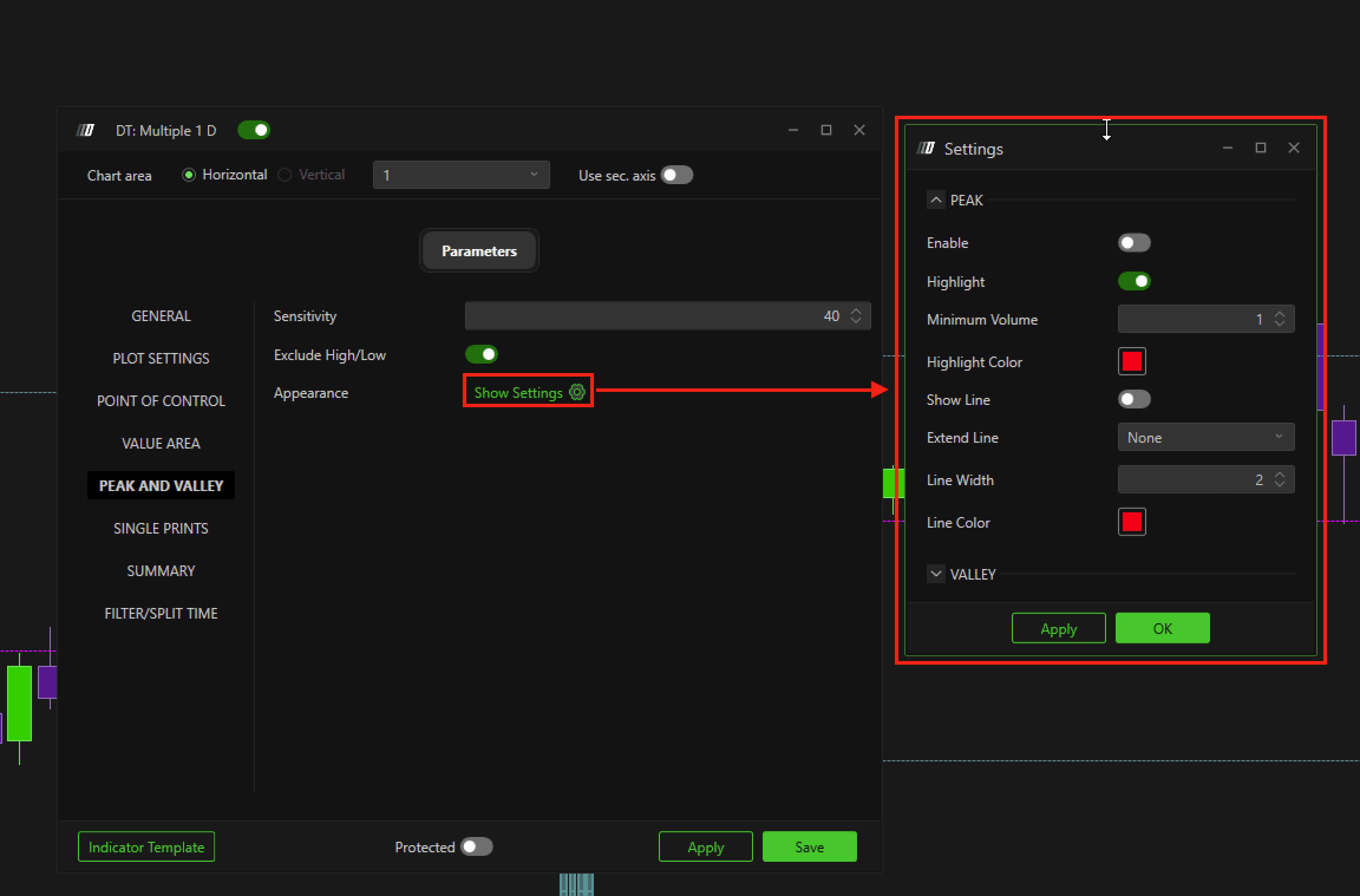
Task: Expand the VALLEY section
Action: coord(935,574)
